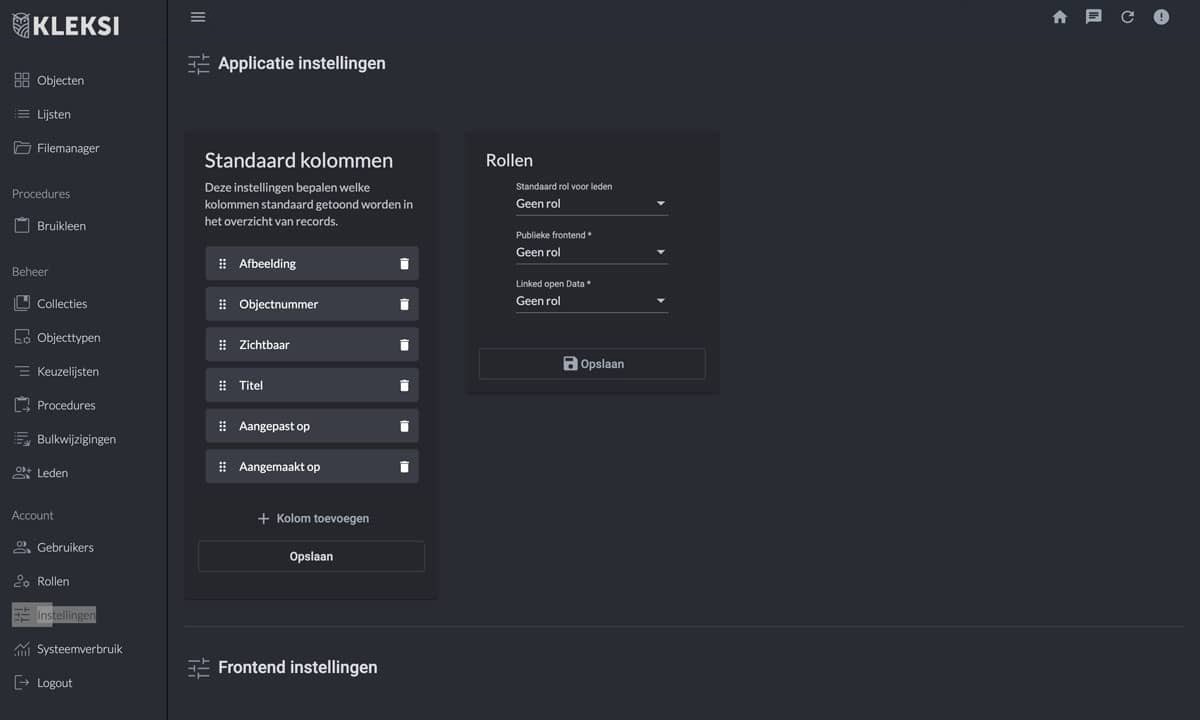Image resolution: width=1200 pixels, height=720 pixels.
Task: Click the refresh icon in top bar
Action: [x=1127, y=17]
